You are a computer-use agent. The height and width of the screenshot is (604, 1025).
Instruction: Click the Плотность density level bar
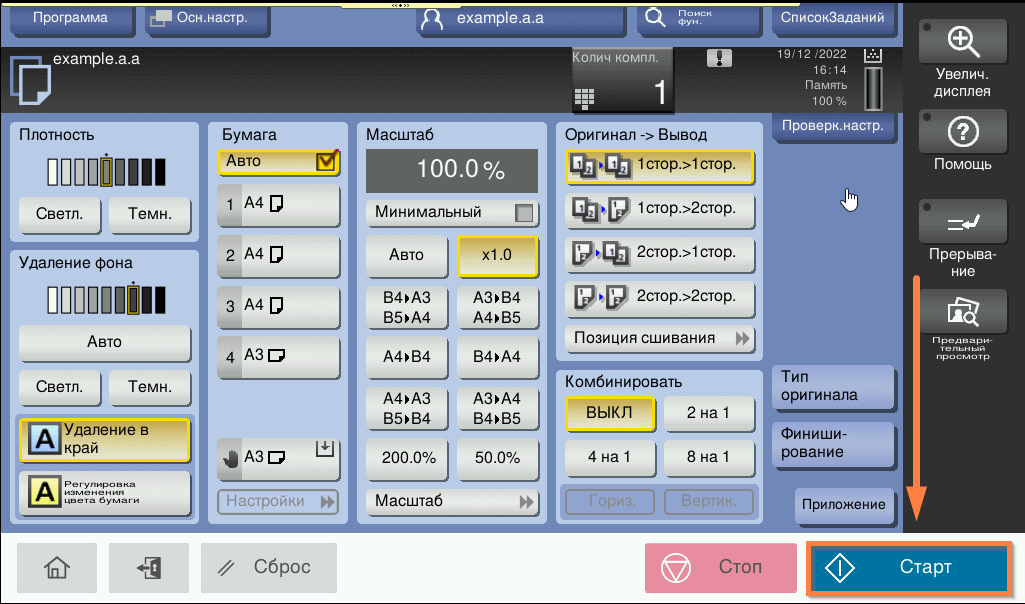tap(105, 172)
